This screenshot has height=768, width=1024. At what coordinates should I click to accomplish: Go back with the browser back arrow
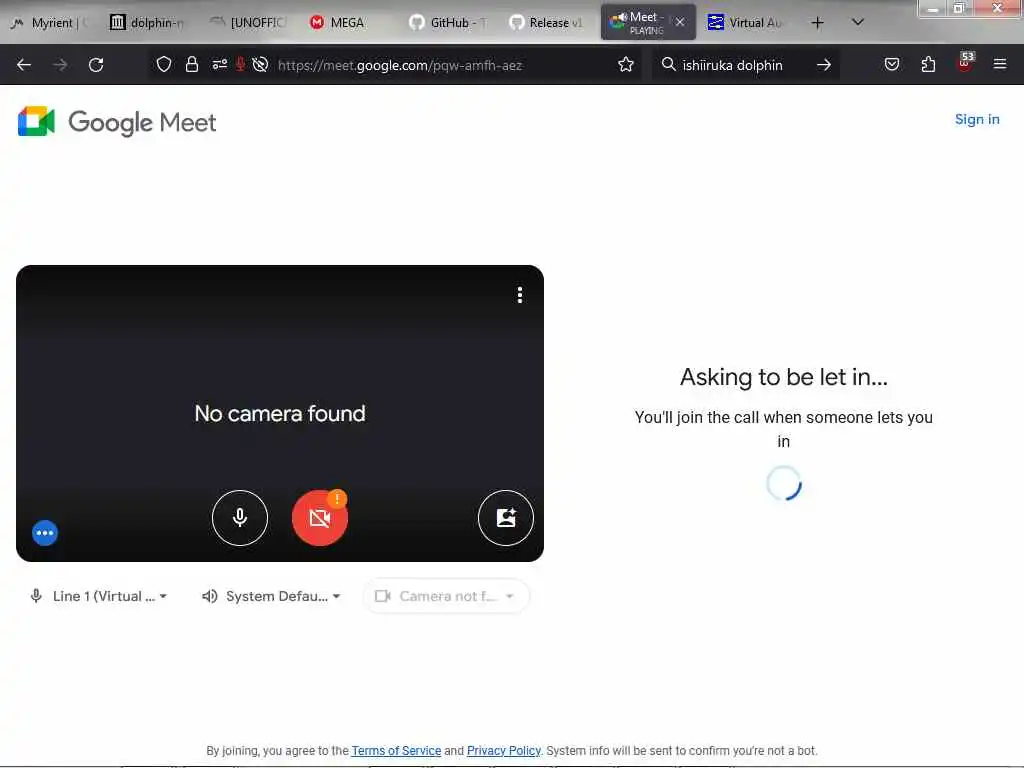24,65
